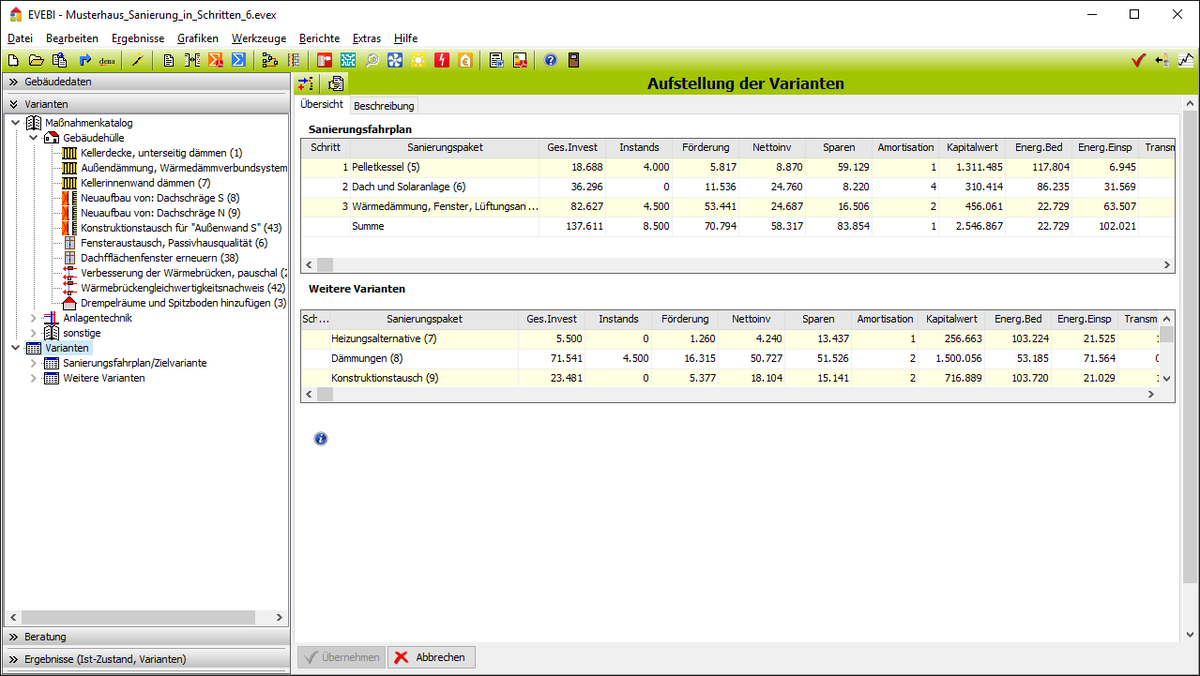Viewport: 1200px width, 676px height.
Task: Collapse the Maßnahmenkatalog tree node
Action: tap(15, 123)
